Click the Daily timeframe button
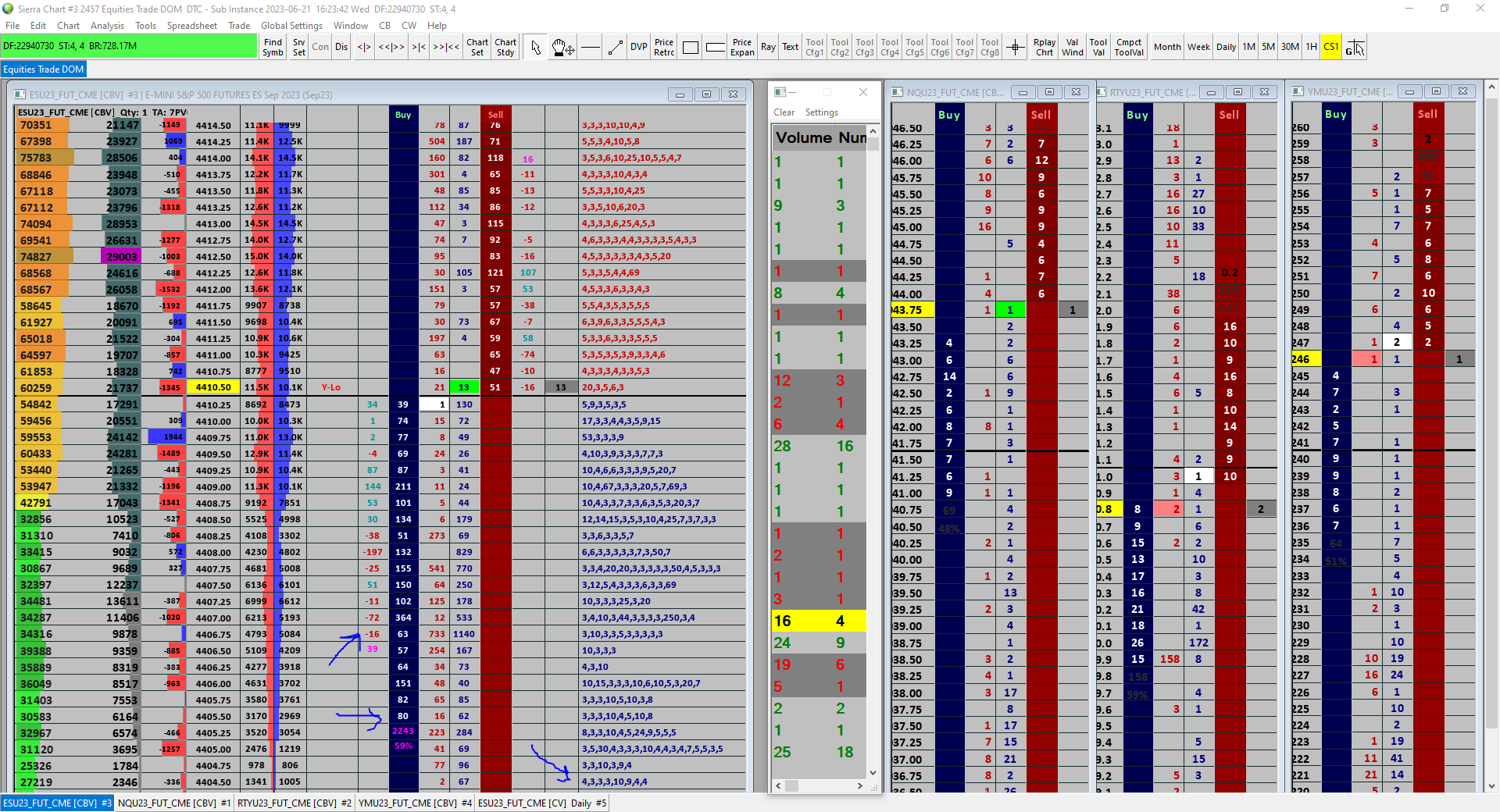Screen dimensions: 1500x812 1226,47
